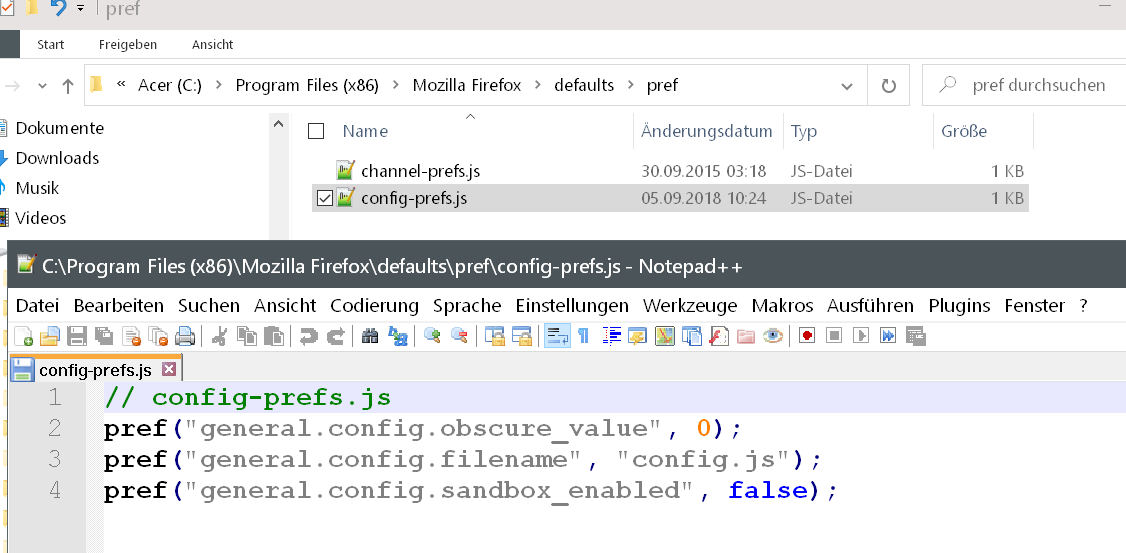Viewport: 1126px width, 553px height.
Task: Select the config-prefs.js document tab
Action: (x=95, y=369)
